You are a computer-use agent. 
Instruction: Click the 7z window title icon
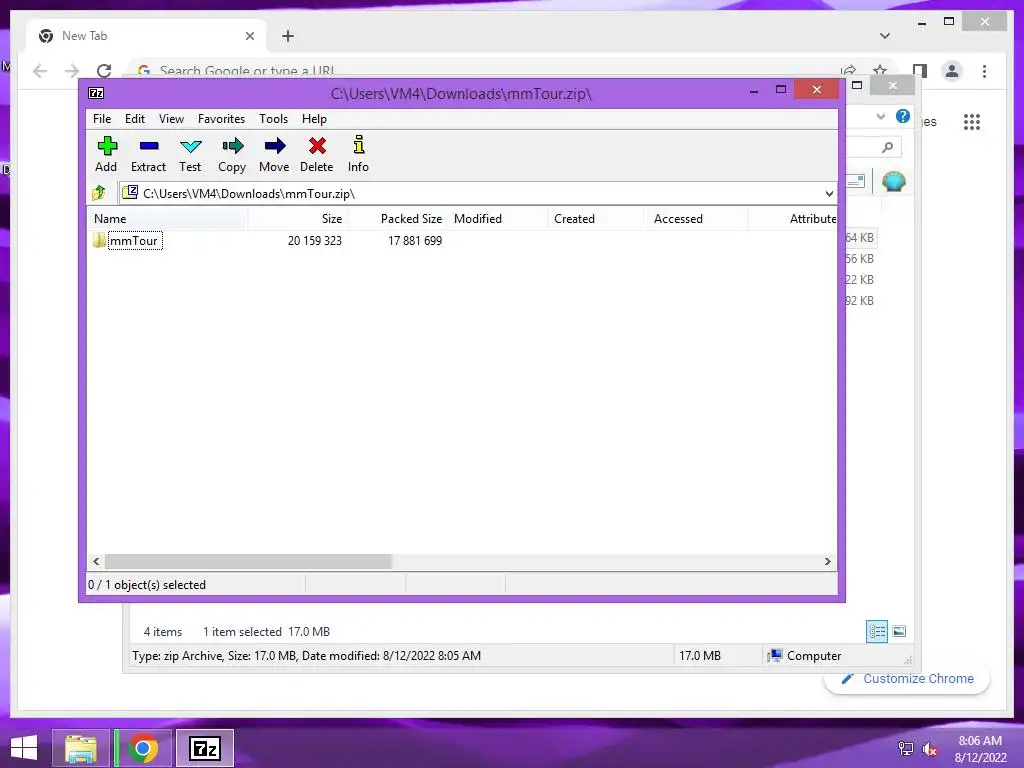coord(96,93)
